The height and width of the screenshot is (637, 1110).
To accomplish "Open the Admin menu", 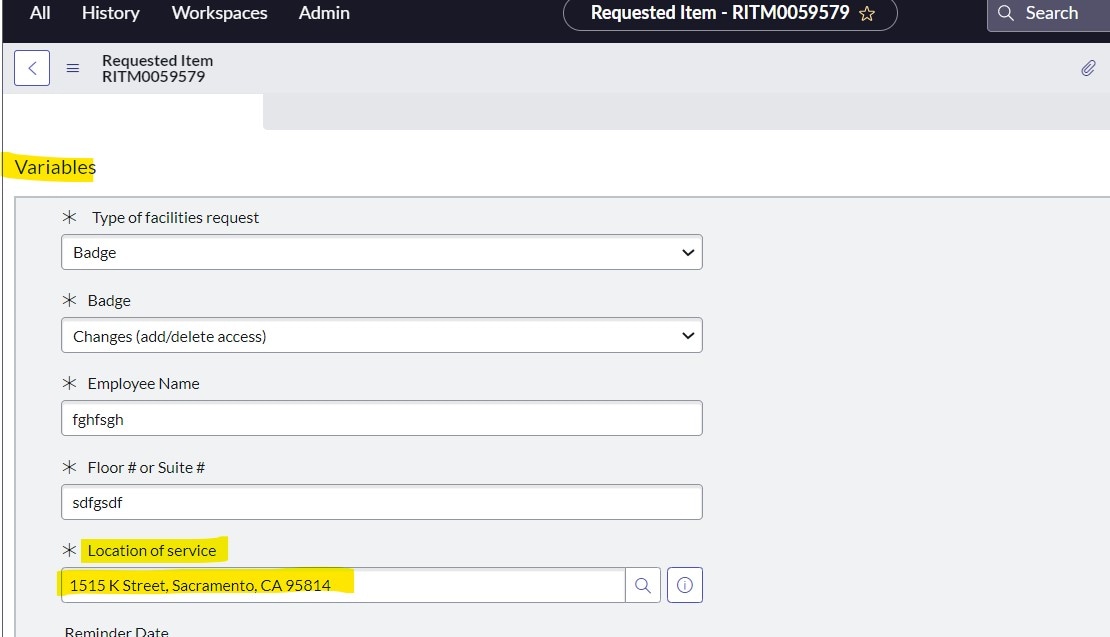I will [x=324, y=13].
